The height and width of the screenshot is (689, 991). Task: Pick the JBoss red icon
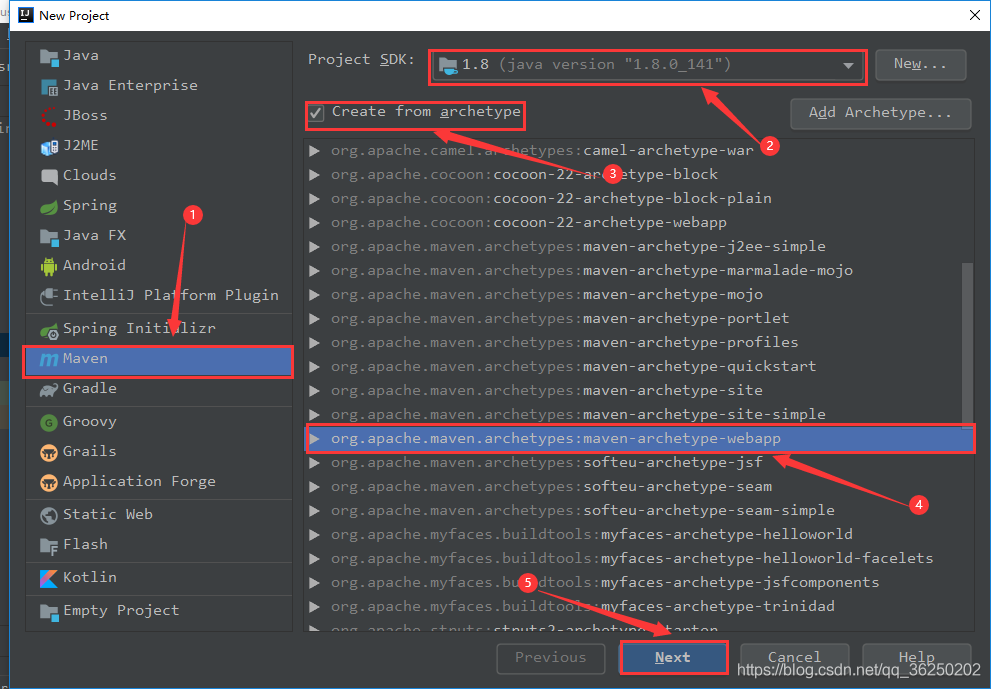[x=49, y=117]
